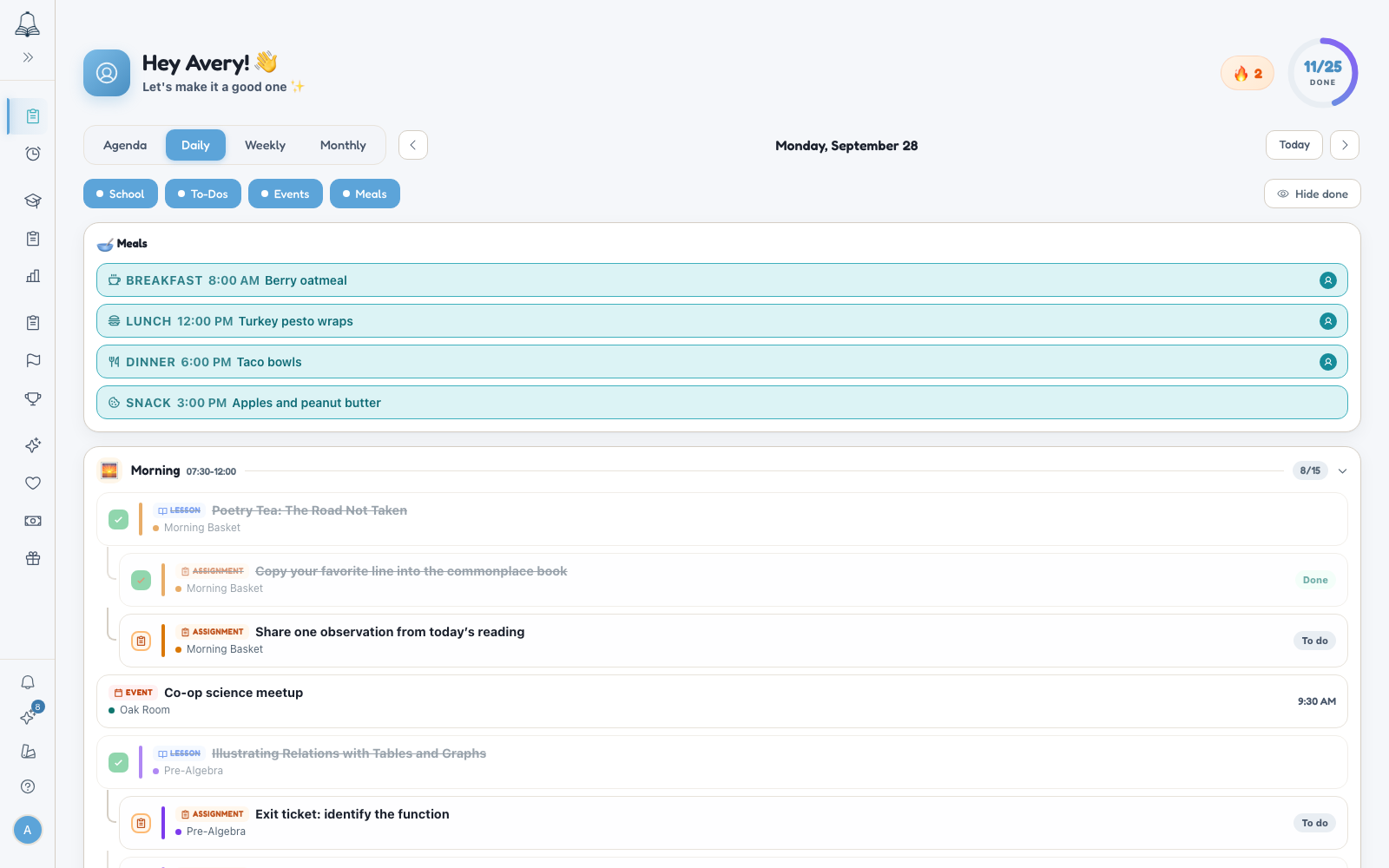1389x868 pixels.
Task: Open Done status on Copy favorite line
Action: 1315,580
